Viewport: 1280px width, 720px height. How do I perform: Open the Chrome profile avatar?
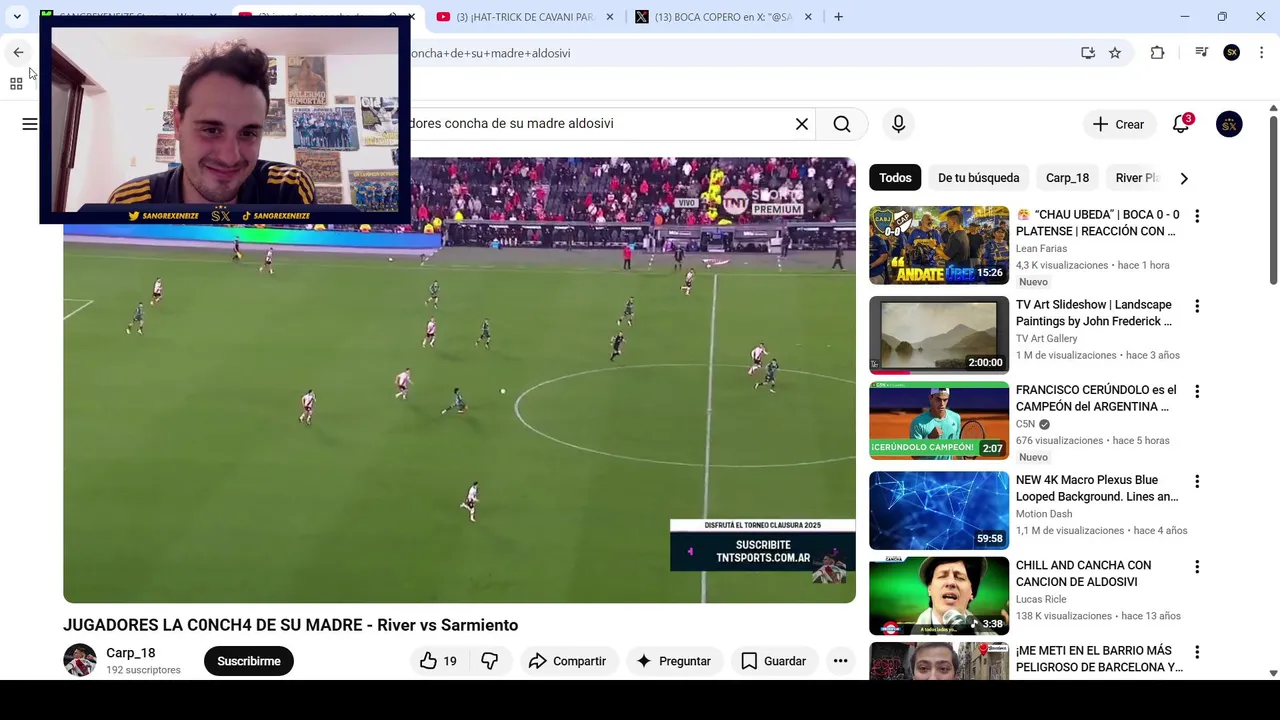pos(1232,53)
